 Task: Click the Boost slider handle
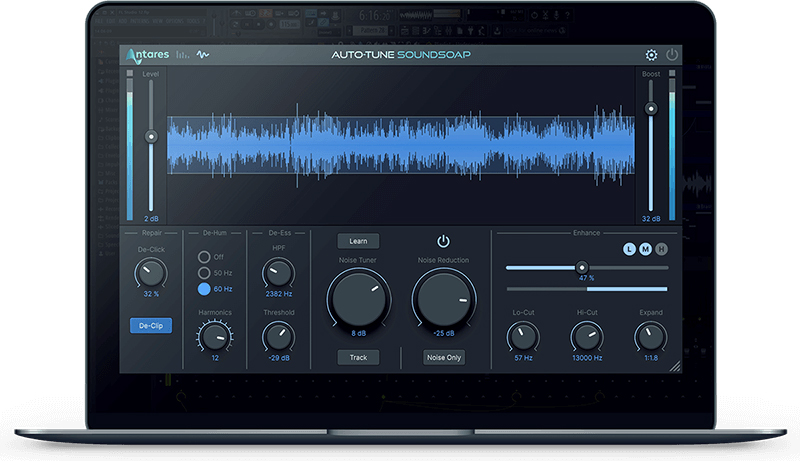click(651, 109)
